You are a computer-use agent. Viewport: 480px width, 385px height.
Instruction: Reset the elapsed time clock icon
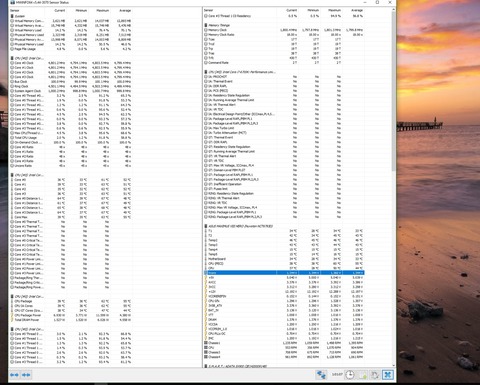349,375
